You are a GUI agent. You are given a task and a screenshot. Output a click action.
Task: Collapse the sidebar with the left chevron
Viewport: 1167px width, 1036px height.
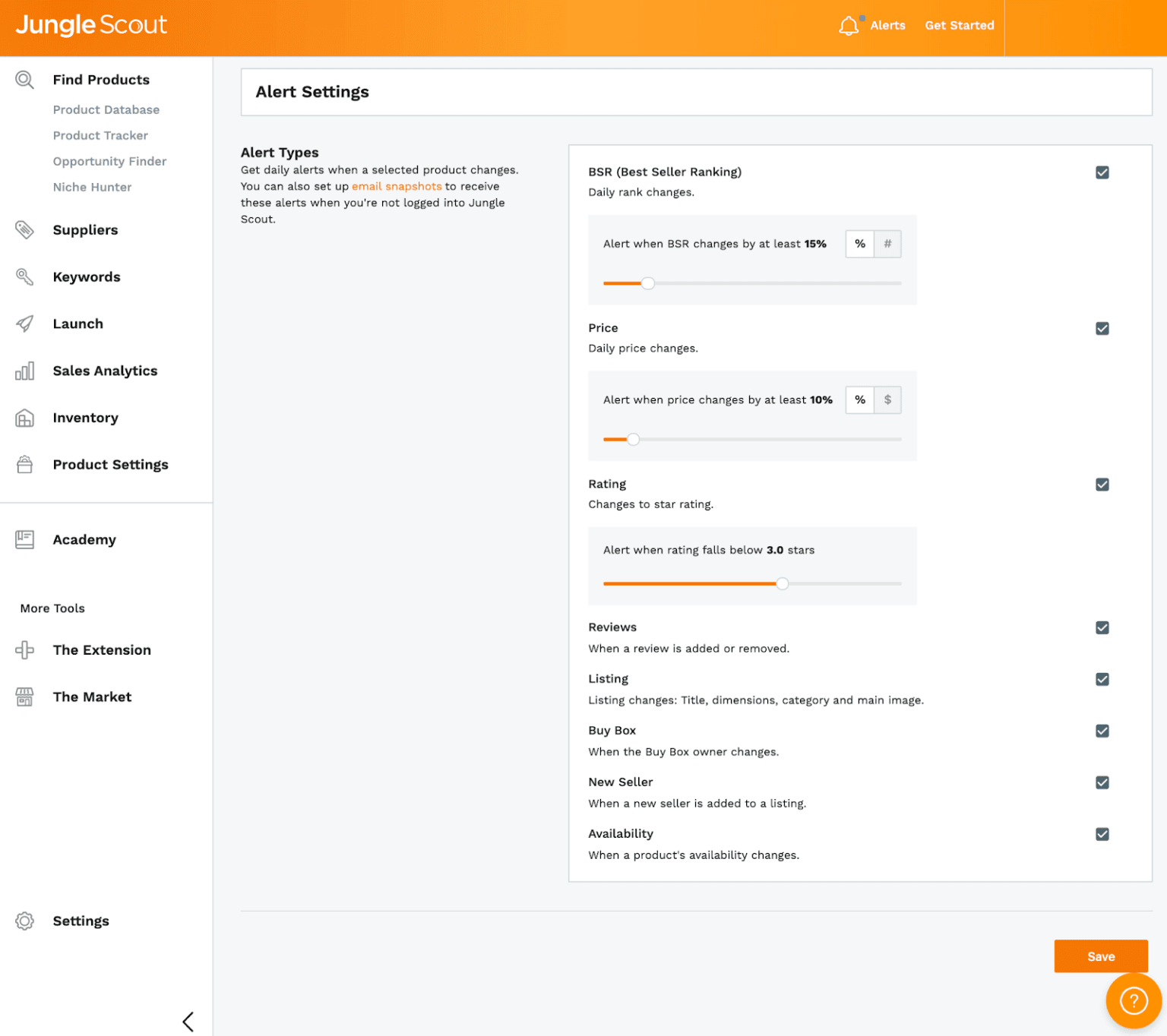188,1022
